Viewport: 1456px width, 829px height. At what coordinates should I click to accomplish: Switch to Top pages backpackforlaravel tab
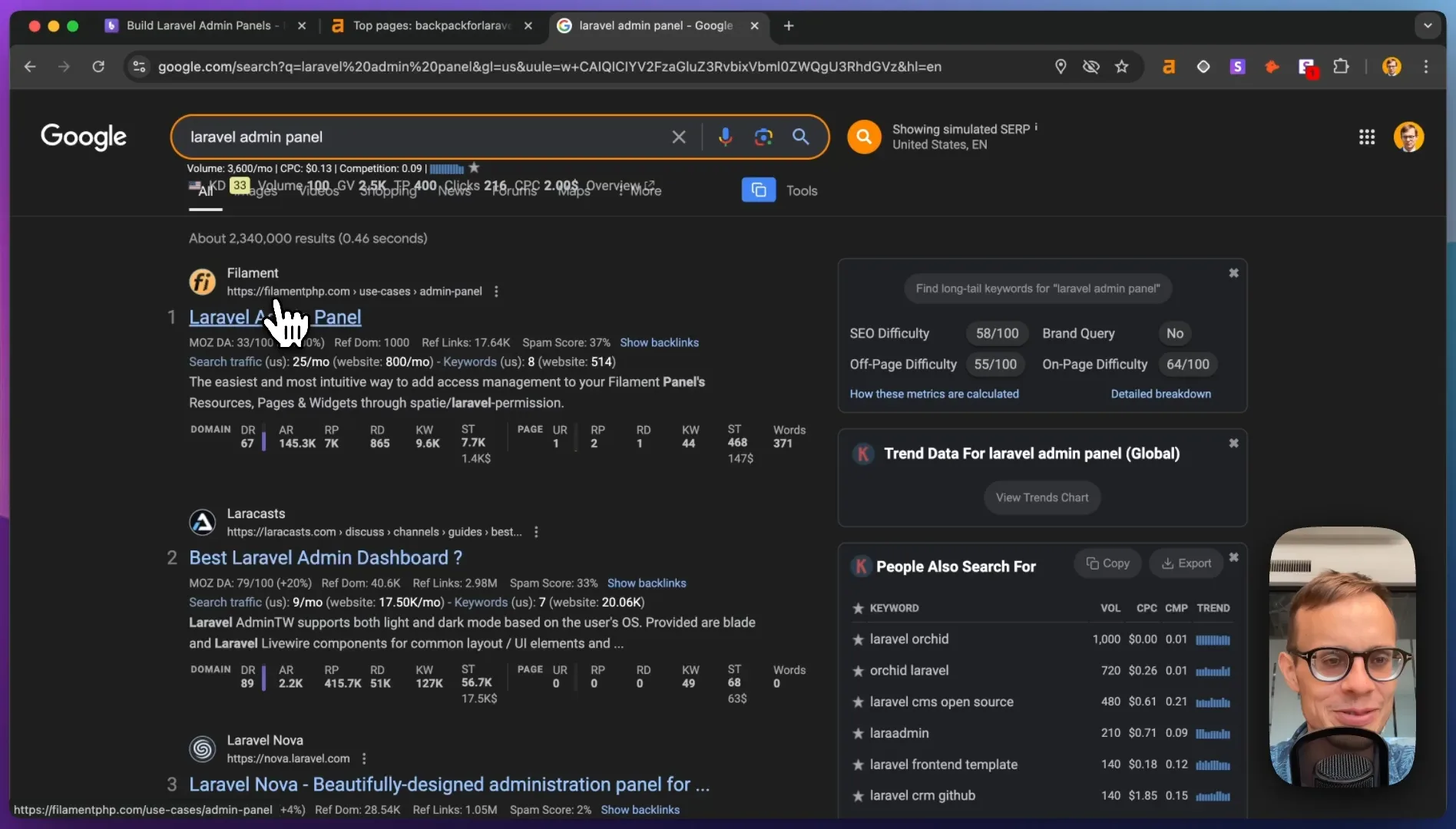pyautogui.click(x=434, y=25)
